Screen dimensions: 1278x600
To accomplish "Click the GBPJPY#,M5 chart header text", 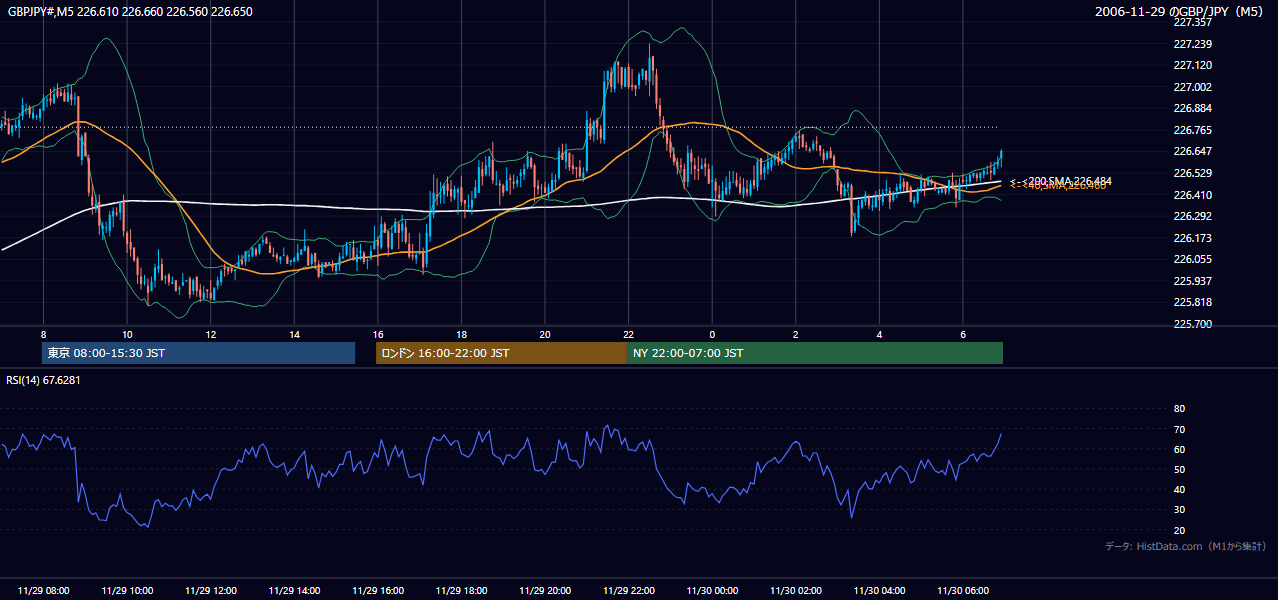I will pos(130,11).
